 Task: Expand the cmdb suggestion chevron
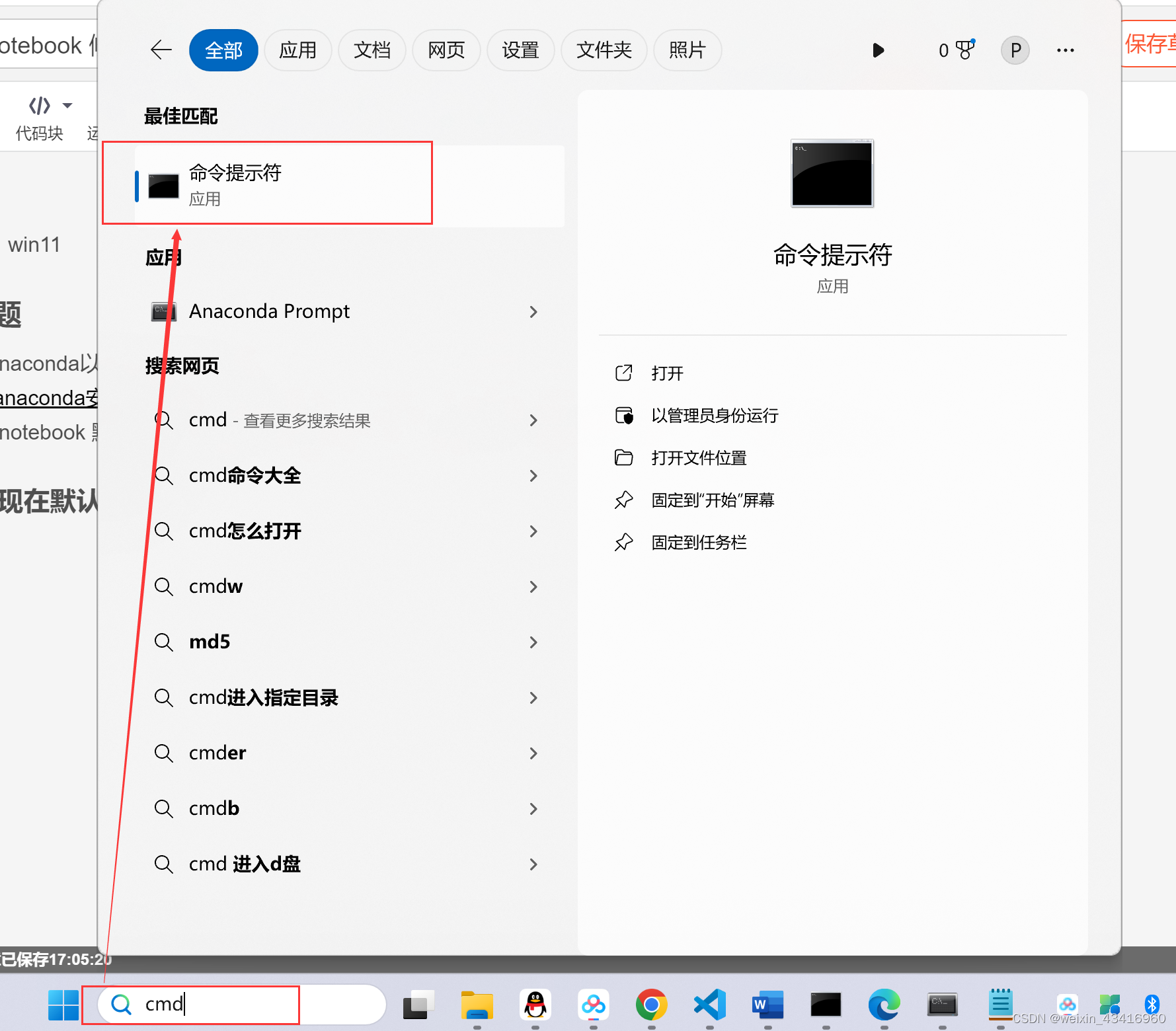(533, 809)
